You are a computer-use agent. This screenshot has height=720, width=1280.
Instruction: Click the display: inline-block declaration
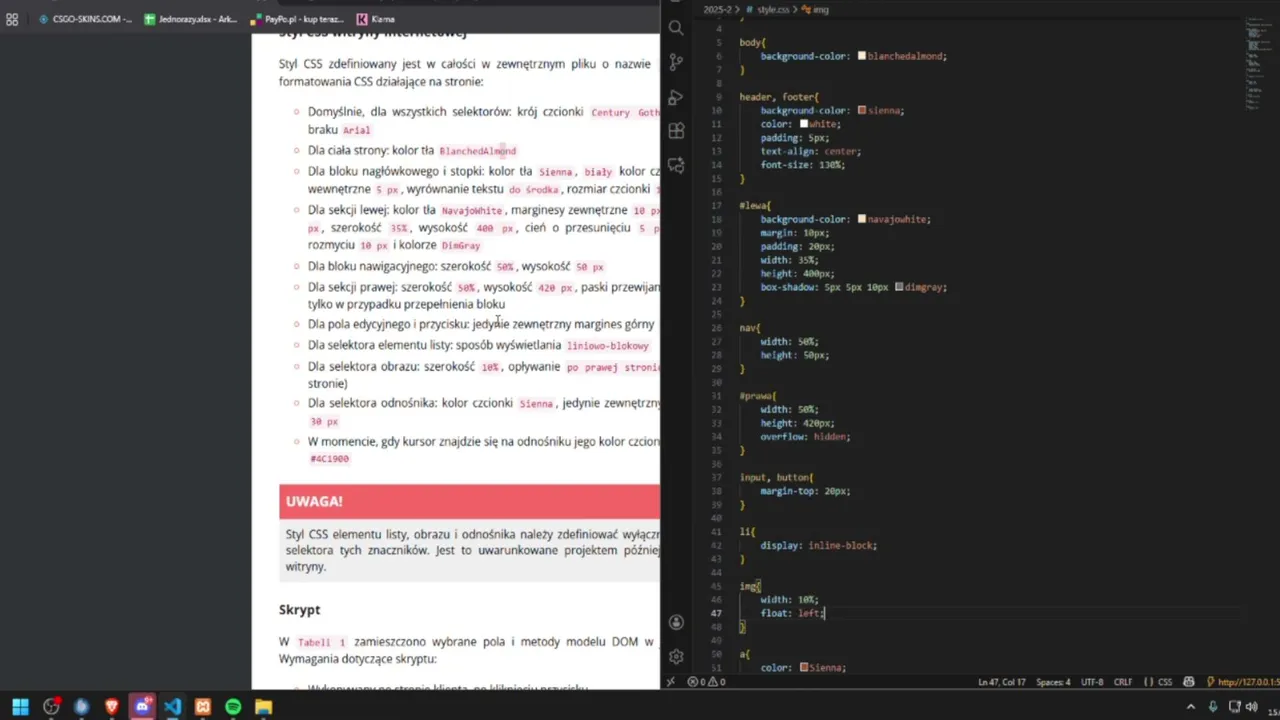[x=818, y=545]
